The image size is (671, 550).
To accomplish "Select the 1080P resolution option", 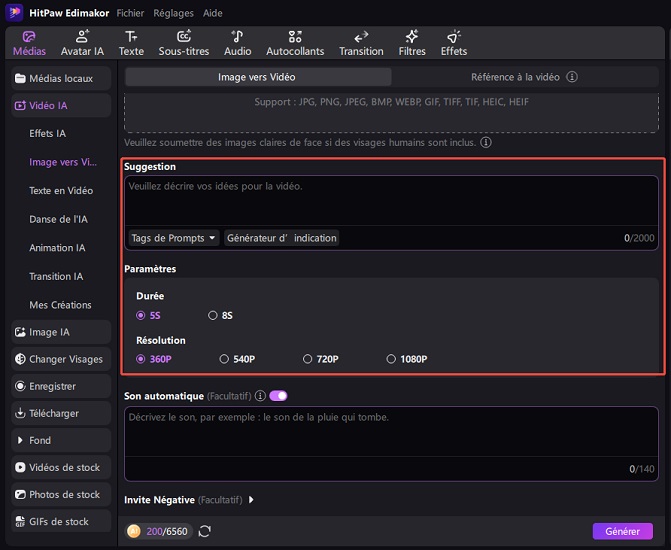I will pos(392,359).
